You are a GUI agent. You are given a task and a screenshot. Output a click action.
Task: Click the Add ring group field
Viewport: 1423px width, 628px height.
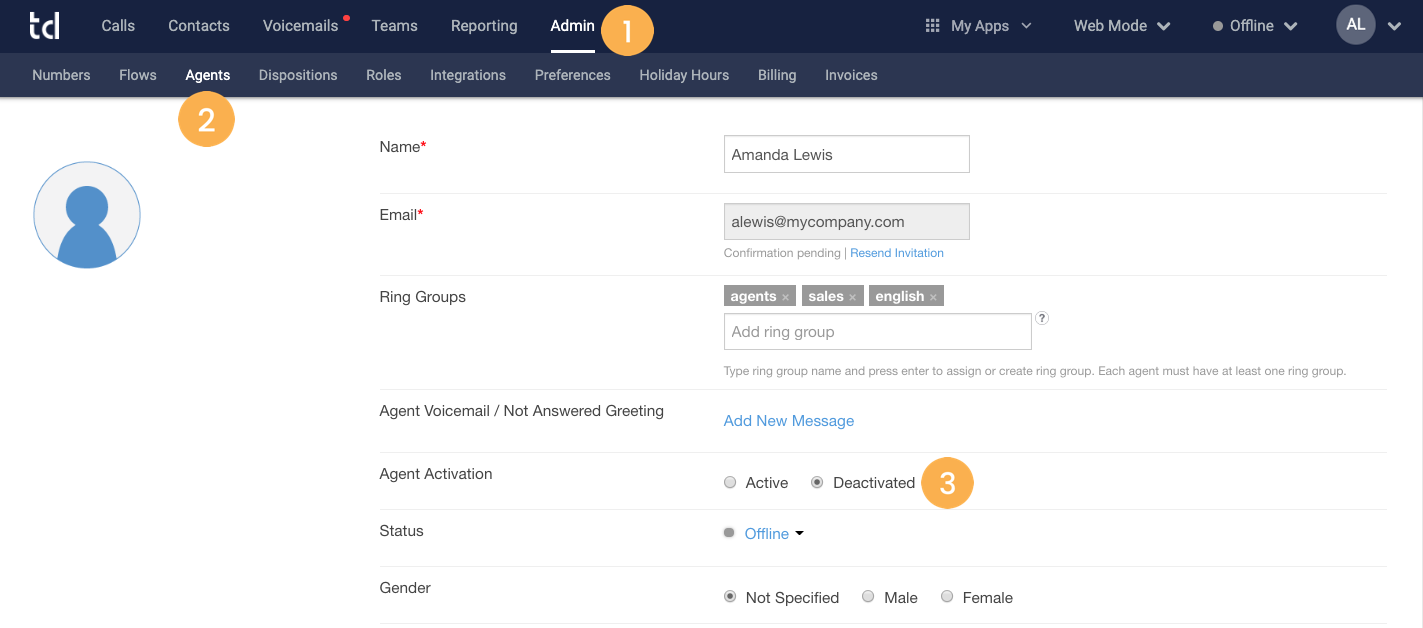coord(878,331)
